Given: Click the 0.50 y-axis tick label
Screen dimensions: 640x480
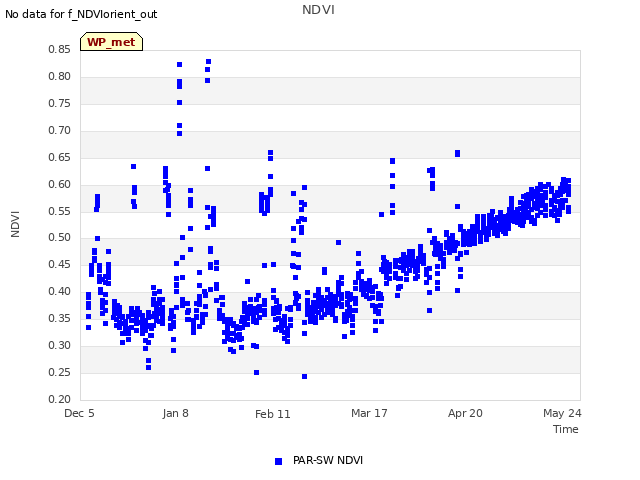Looking at the screenshot, I should [x=59, y=237].
